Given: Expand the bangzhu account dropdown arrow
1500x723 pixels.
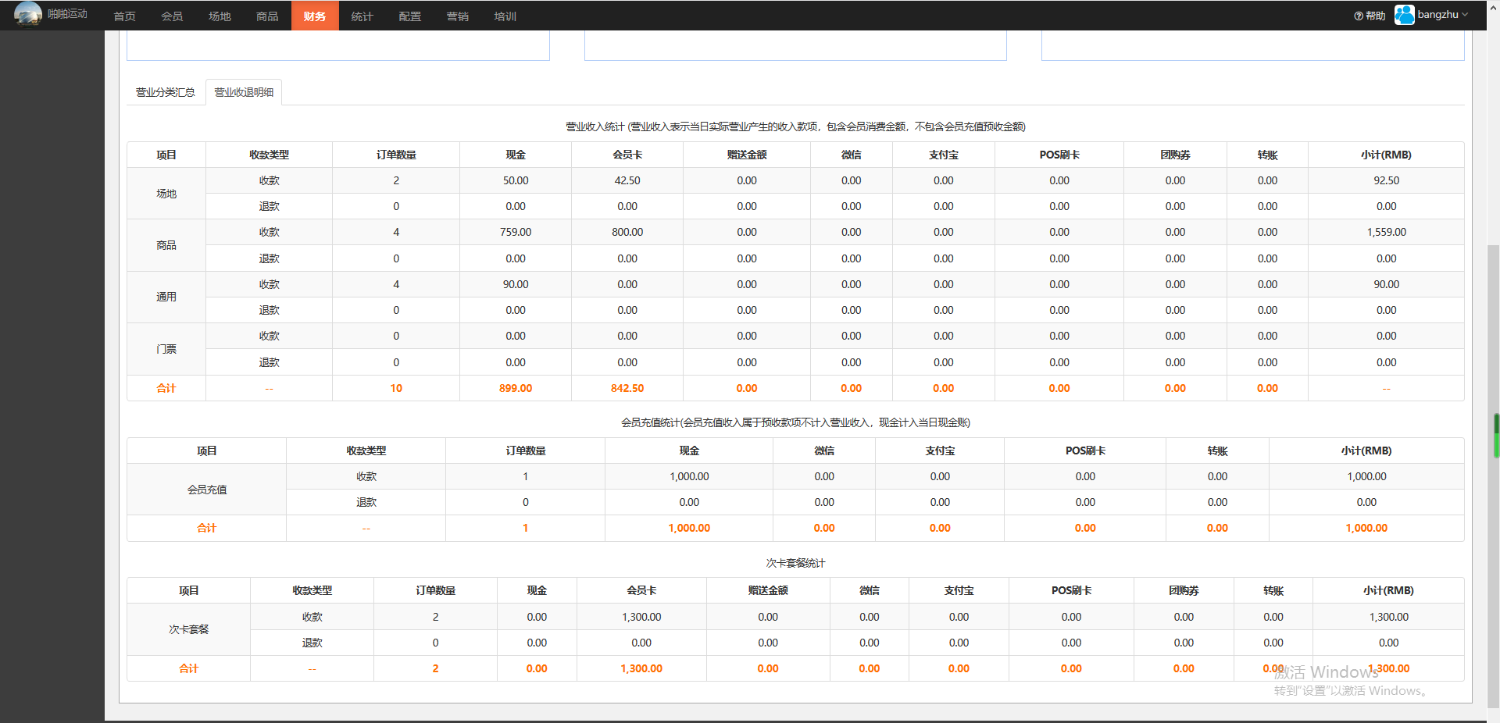Looking at the screenshot, I should coord(1465,15).
